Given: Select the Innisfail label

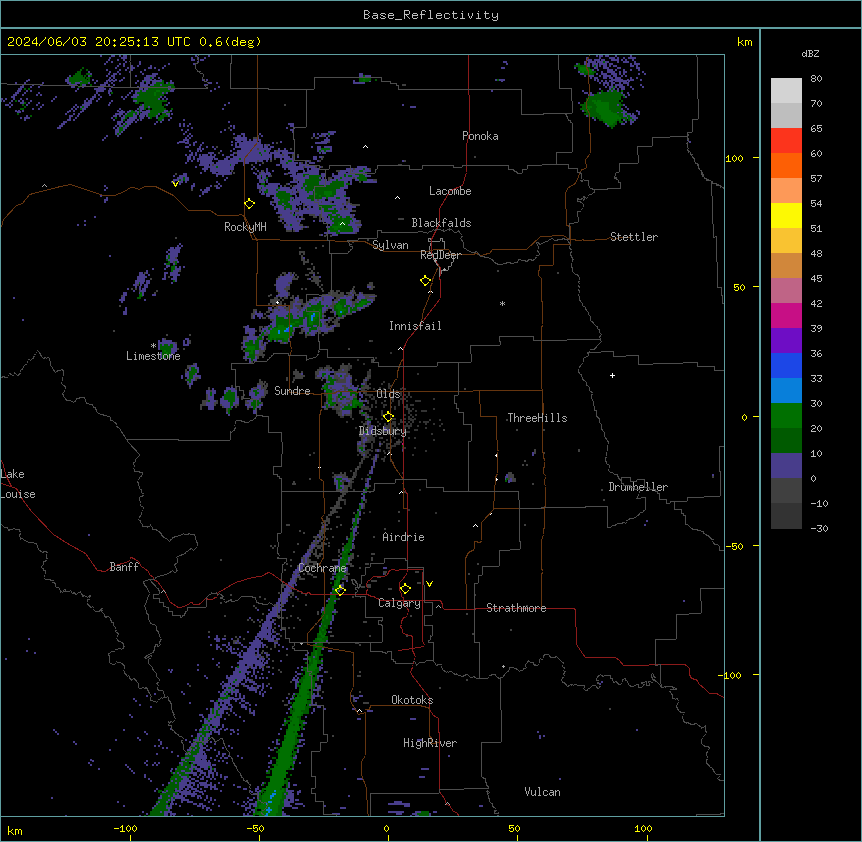Looking at the screenshot, I should coord(415,326).
